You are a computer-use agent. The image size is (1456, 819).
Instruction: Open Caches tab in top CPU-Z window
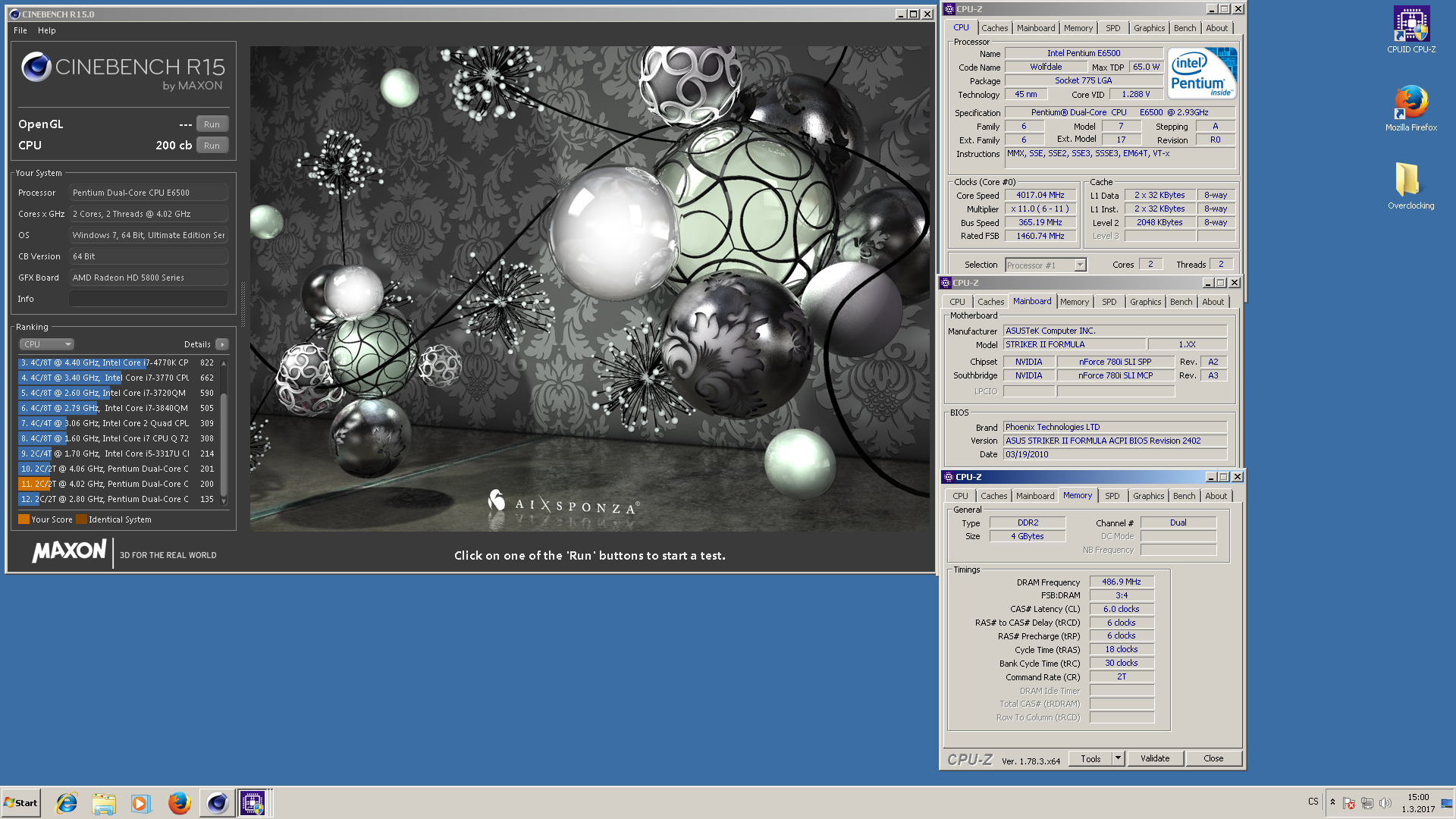pyautogui.click(x=994, y=28)
